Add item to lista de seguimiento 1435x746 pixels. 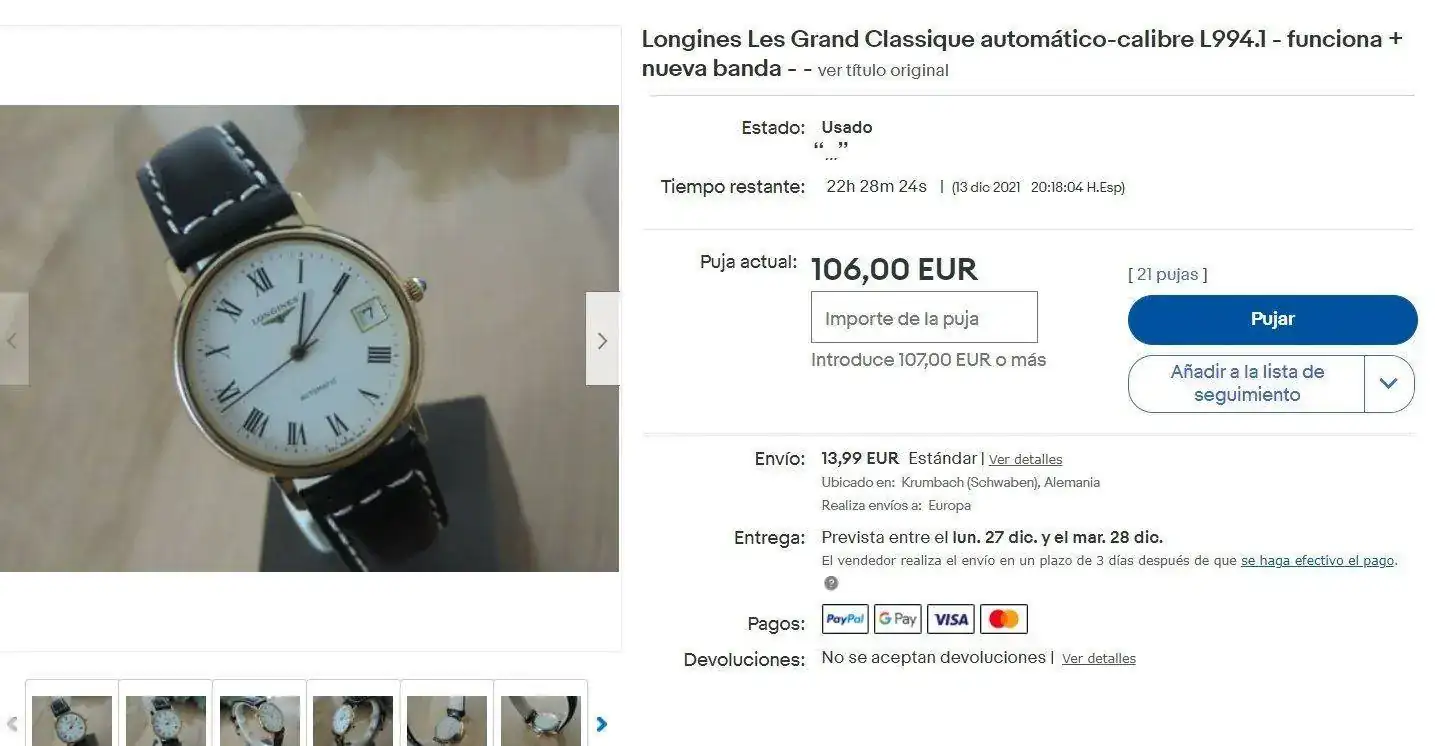[x=1246, y=383]
